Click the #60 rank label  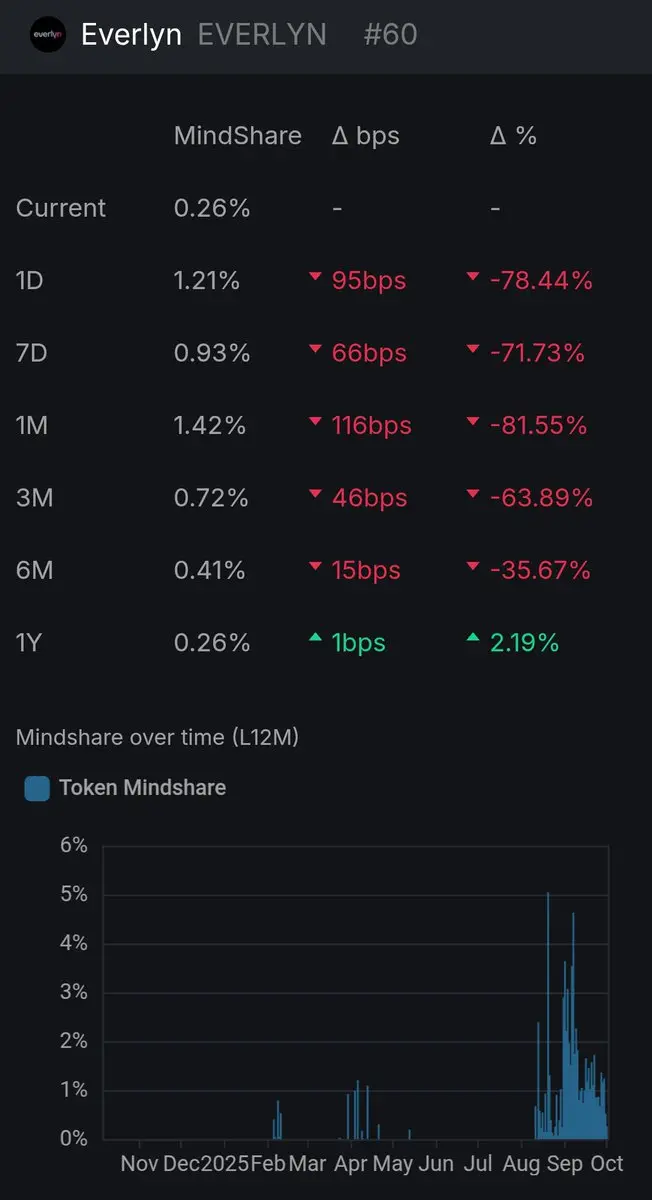(x=390, y=35)
